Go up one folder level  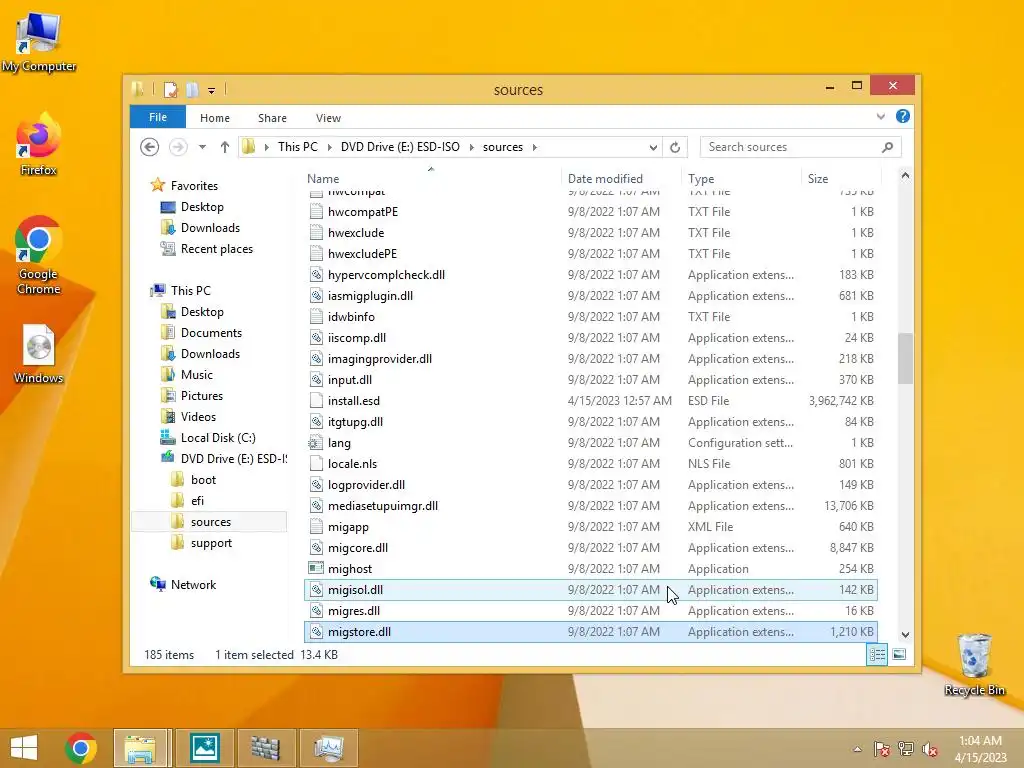pyautogui.click(x=225, y=147)
